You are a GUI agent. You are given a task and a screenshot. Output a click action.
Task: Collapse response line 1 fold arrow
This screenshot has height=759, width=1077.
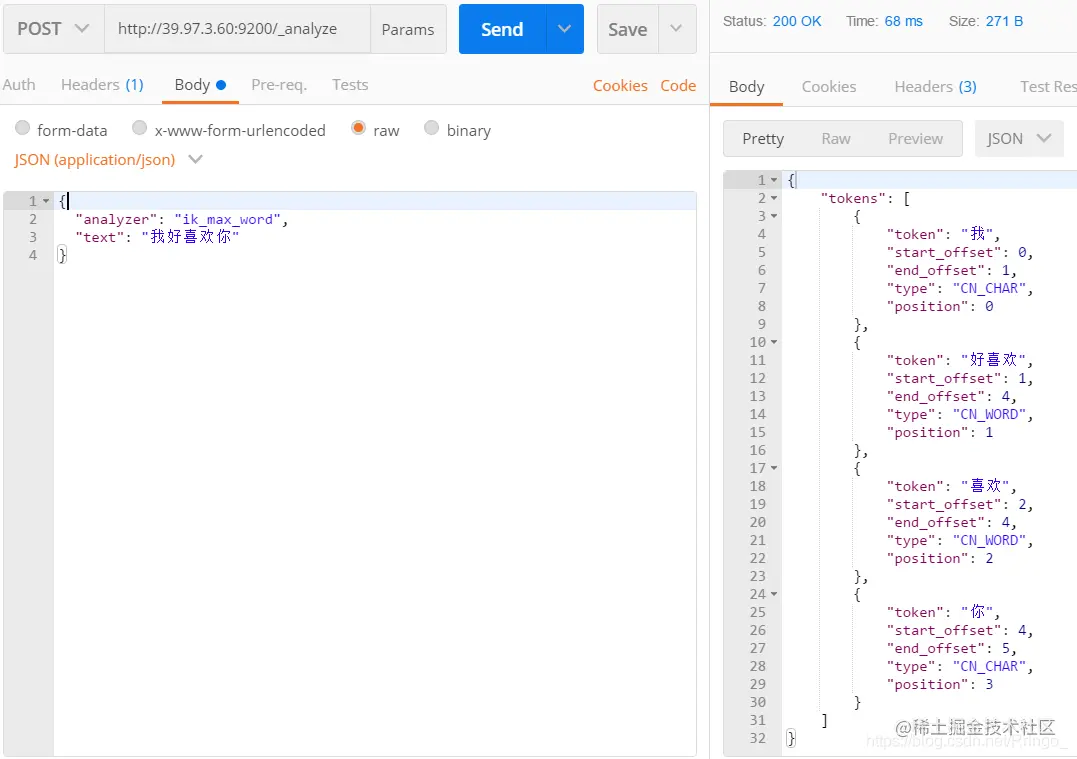[774, 180]
